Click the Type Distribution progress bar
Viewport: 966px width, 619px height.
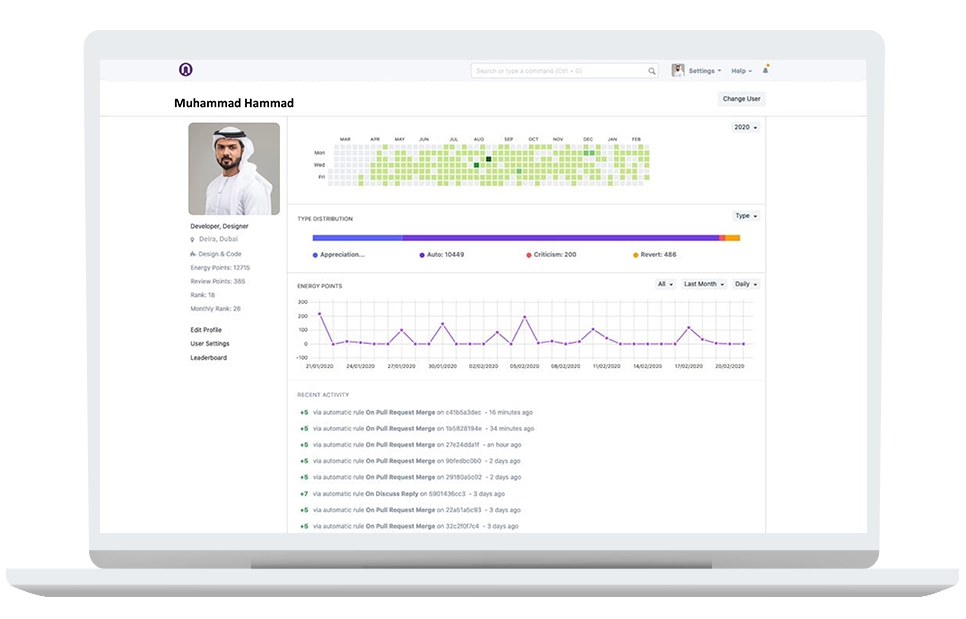528,238
